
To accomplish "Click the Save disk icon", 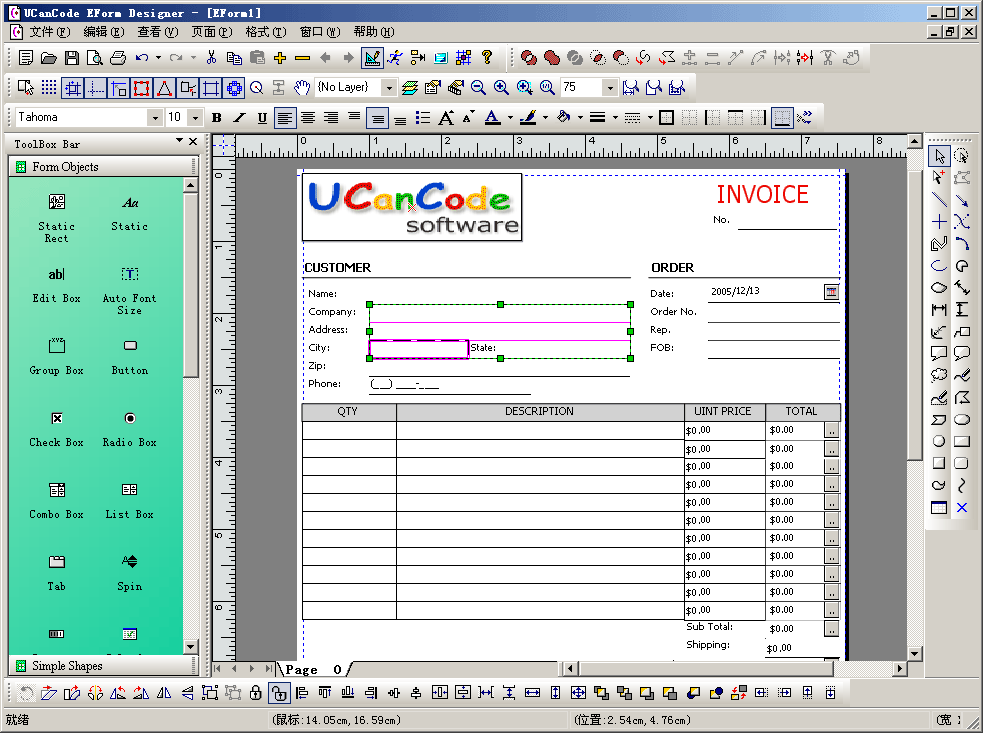I will coord(72,58).
